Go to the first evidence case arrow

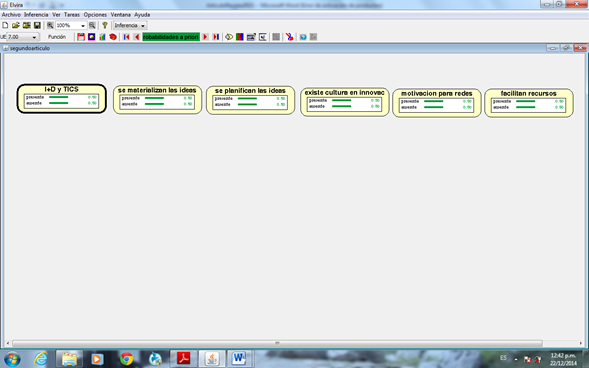pos(126,37)
